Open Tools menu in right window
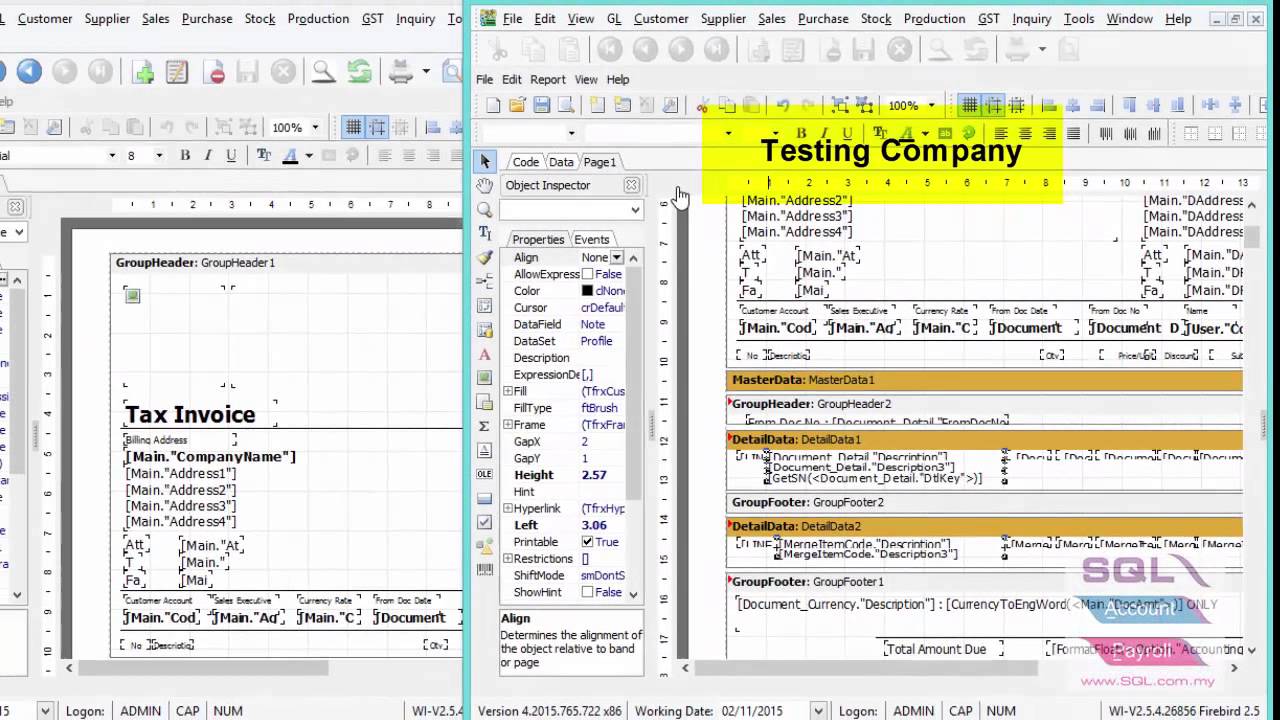The width and height of the screenshot is (1280, 720). (1079, 18)
